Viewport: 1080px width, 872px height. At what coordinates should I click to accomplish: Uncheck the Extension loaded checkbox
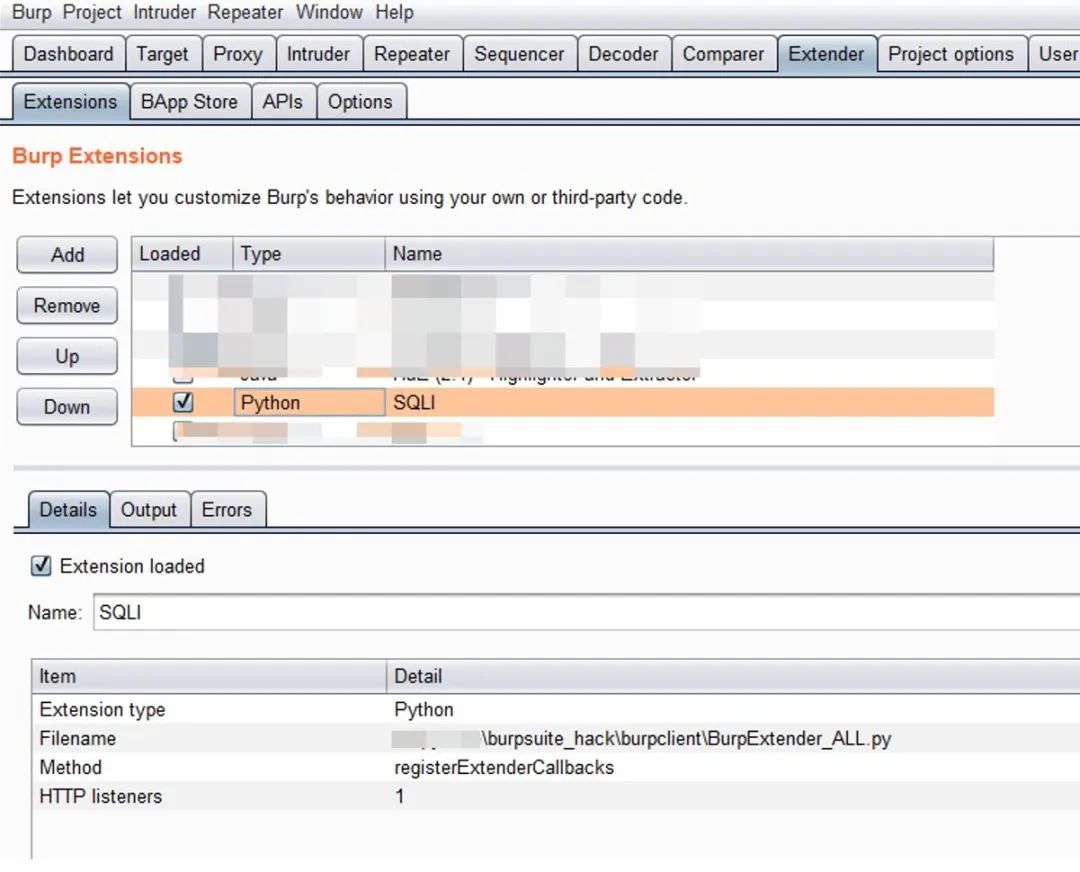[x=41, y=566]
